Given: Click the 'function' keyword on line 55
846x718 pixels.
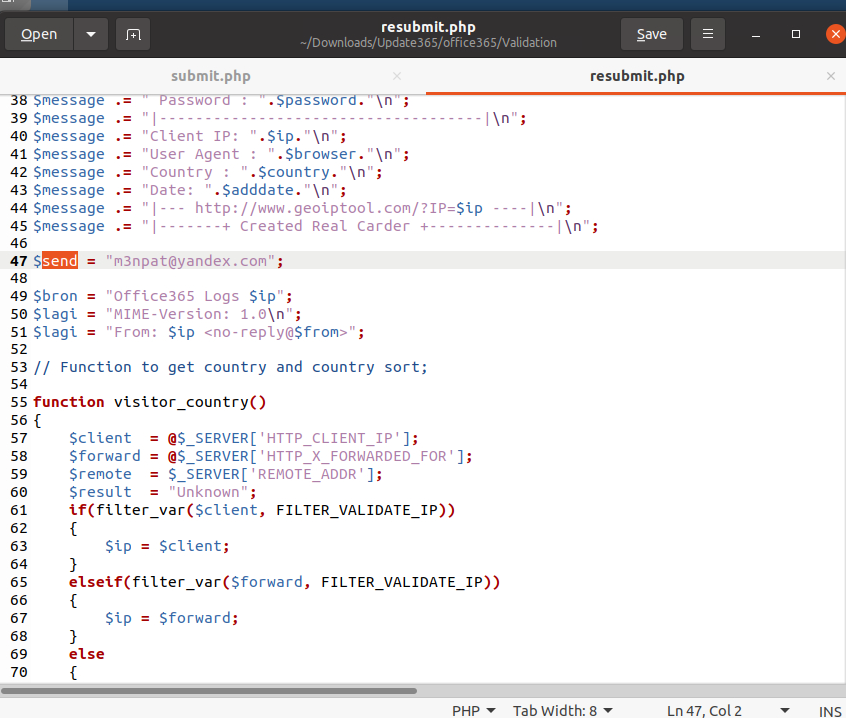Looking at the screenshot, I should [69, 402].
